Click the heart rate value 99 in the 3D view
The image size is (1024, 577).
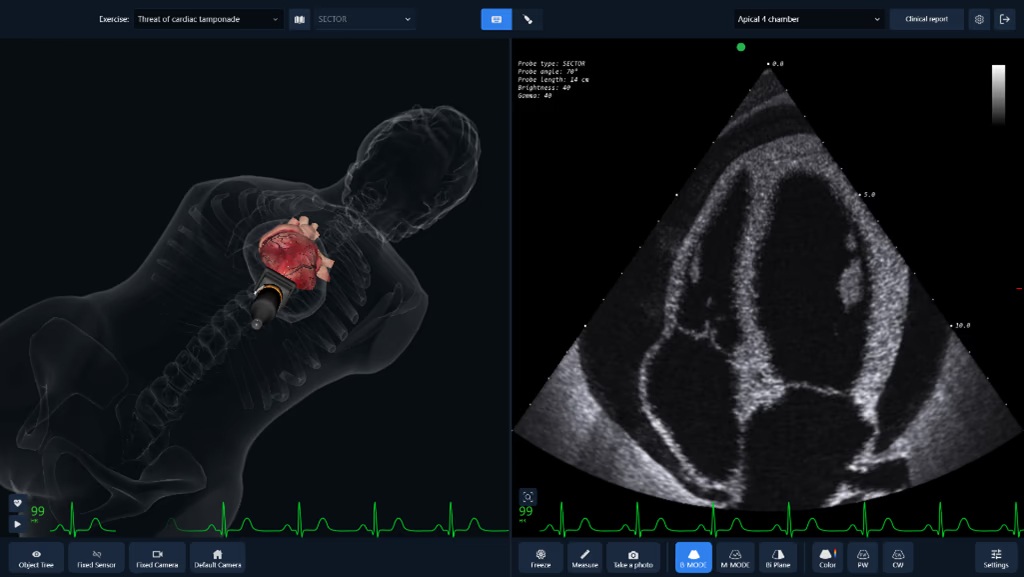coord(38,511)
